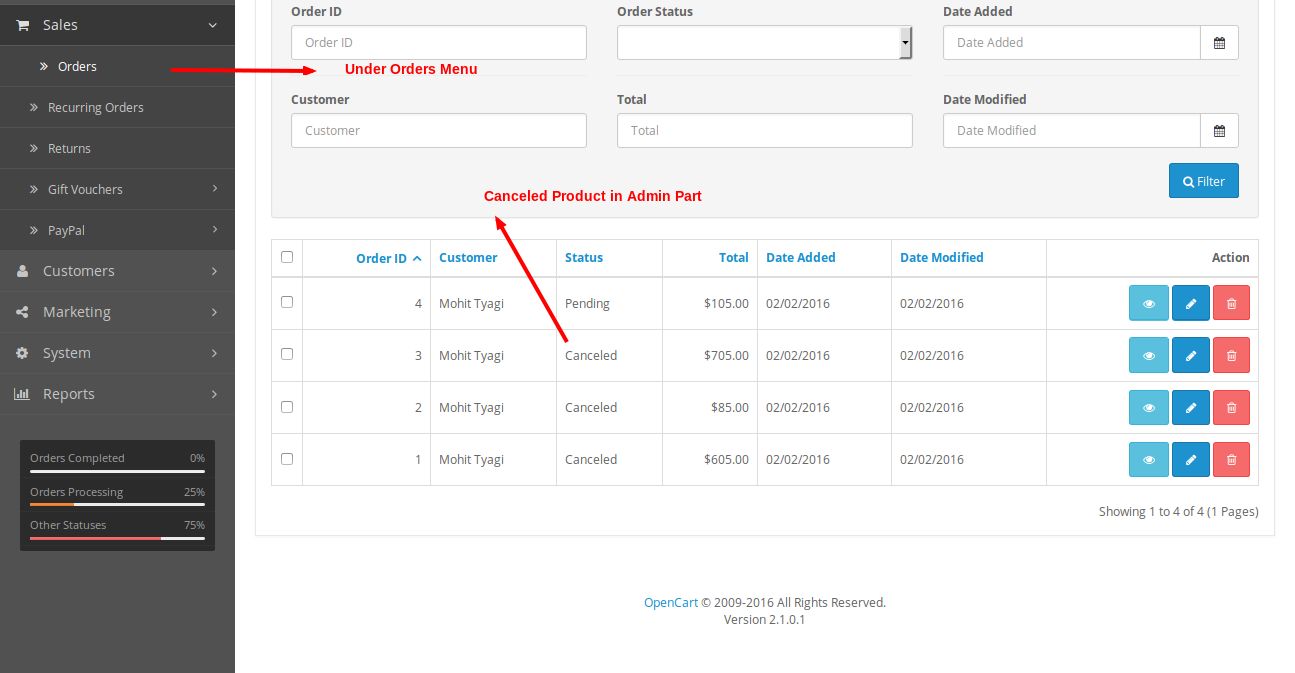The width and height of the screenshot is (1295, 673).
Task: Delete order 3 with the trash icon
Action: coord(1231,355)
